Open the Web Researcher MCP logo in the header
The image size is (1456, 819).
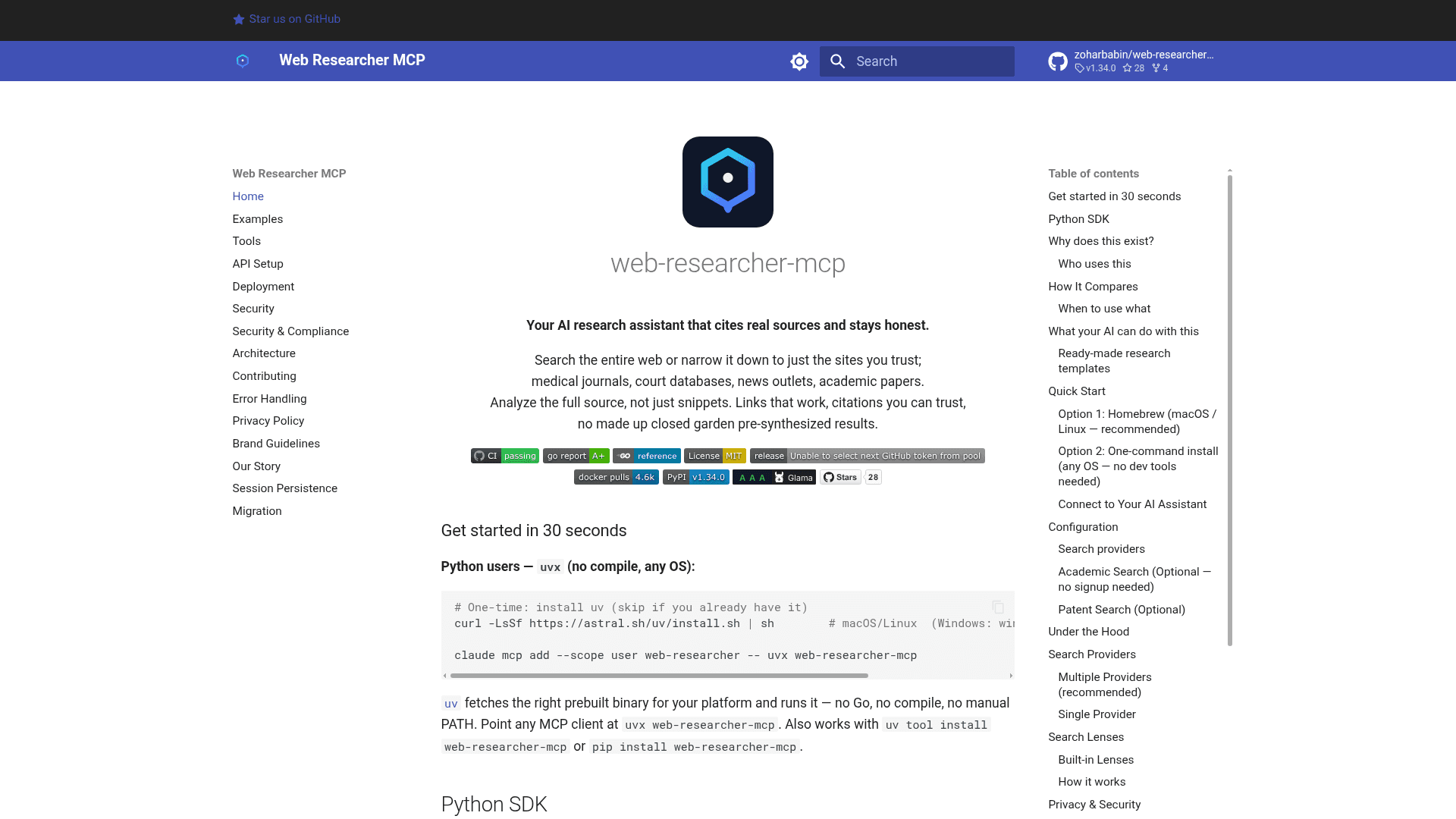[x=243, y=61]
